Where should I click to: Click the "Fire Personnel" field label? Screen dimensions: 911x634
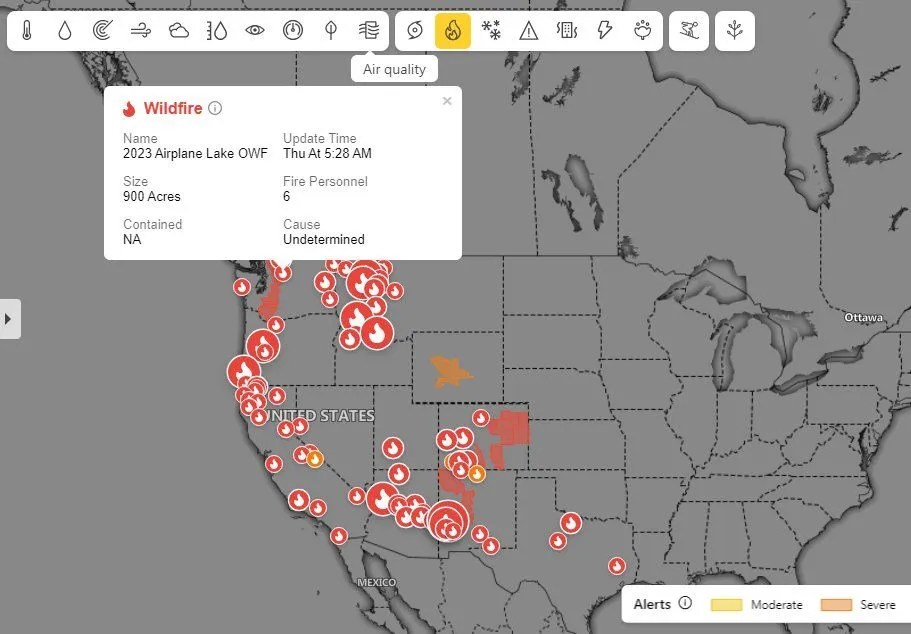click(x=325, y=181)
